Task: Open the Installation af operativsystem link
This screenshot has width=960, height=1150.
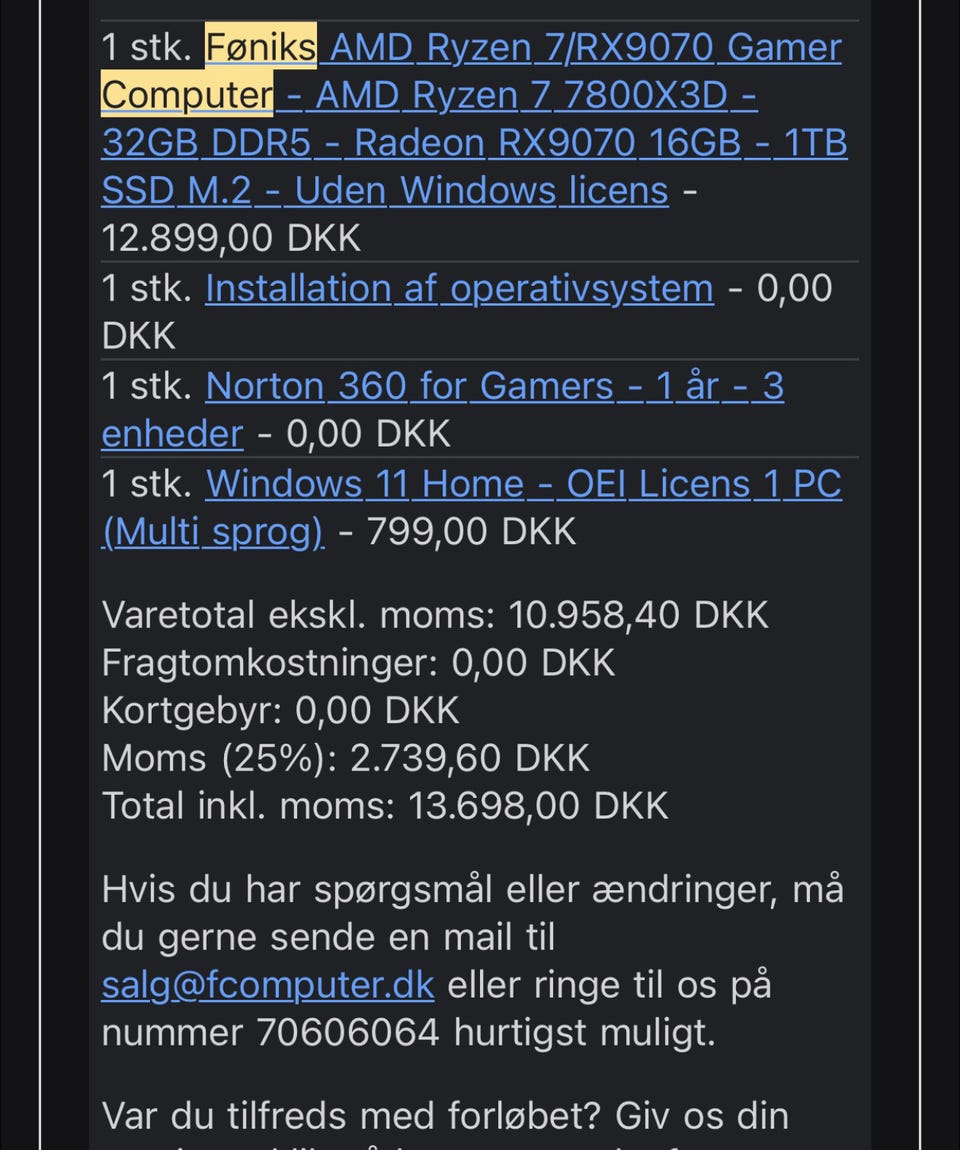Action: (x=459, y=289)
